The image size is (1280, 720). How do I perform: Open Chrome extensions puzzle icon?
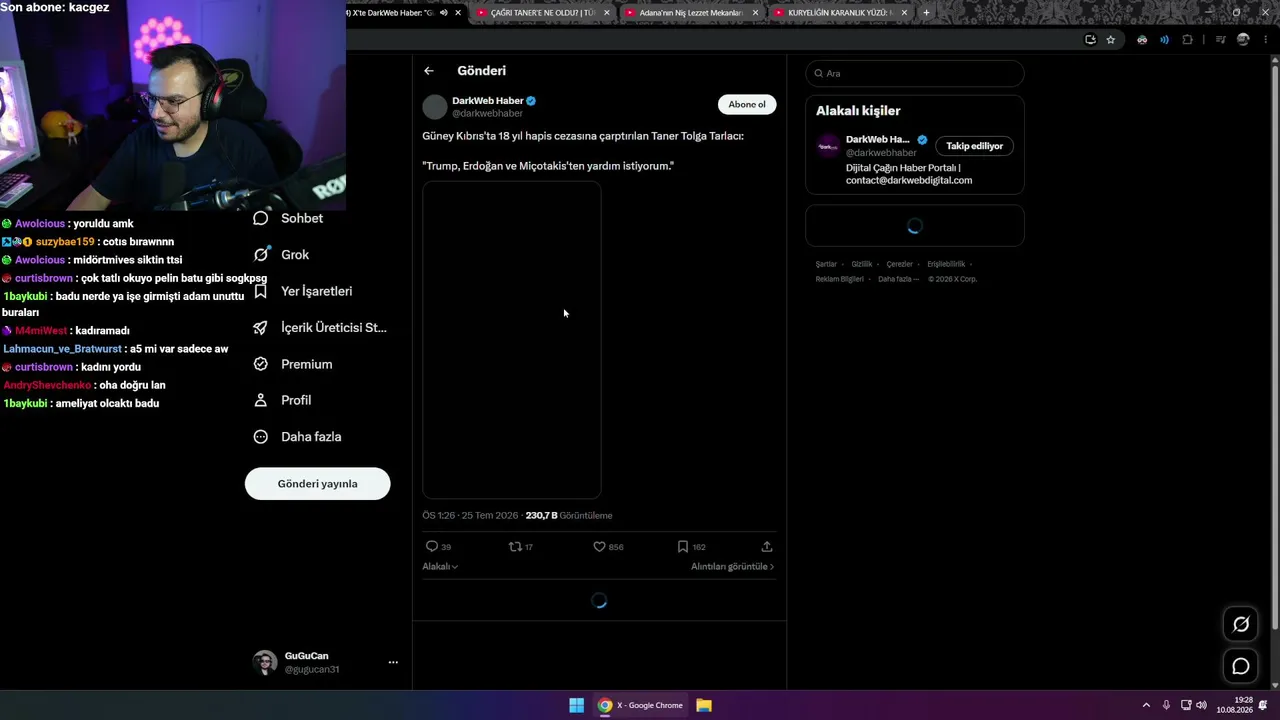[x=1187, y=40]
